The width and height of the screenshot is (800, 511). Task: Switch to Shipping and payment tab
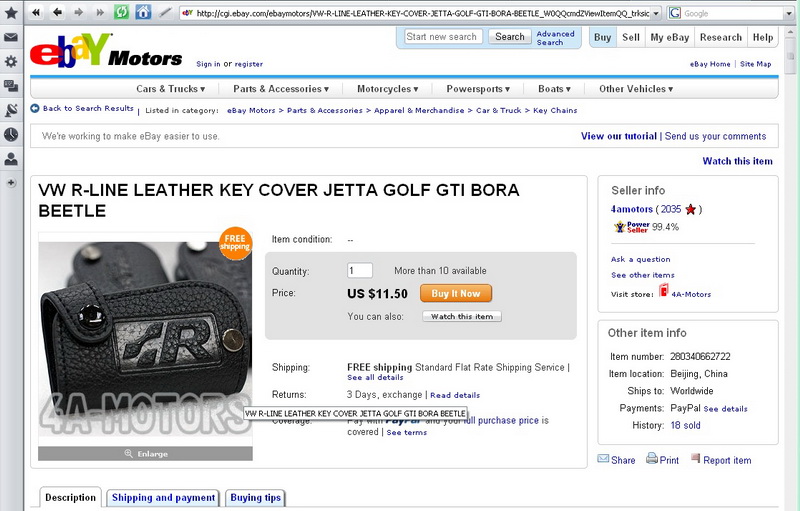[x=163, y=498]
